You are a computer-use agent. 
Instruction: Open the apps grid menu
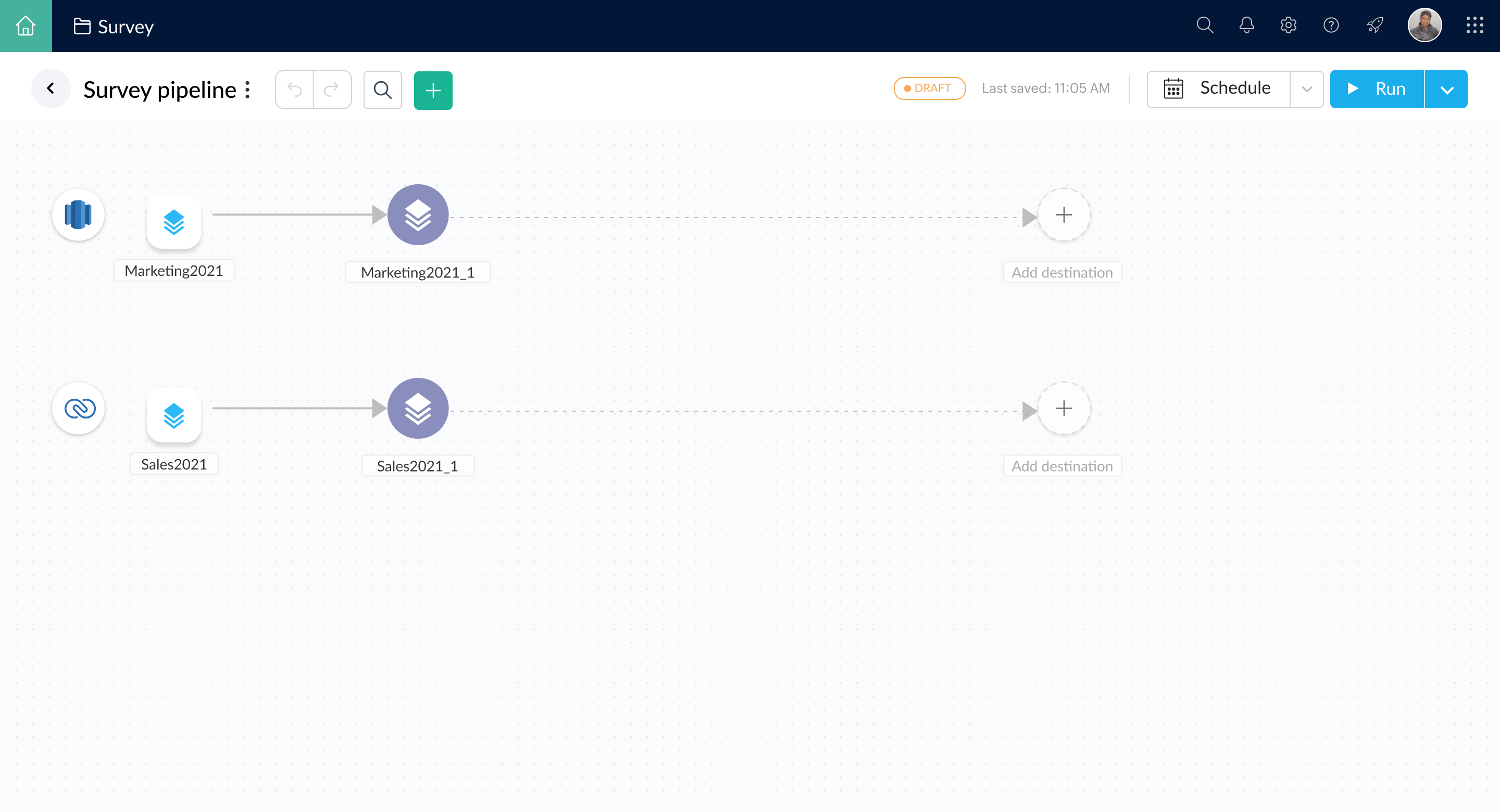(1474, 26)
